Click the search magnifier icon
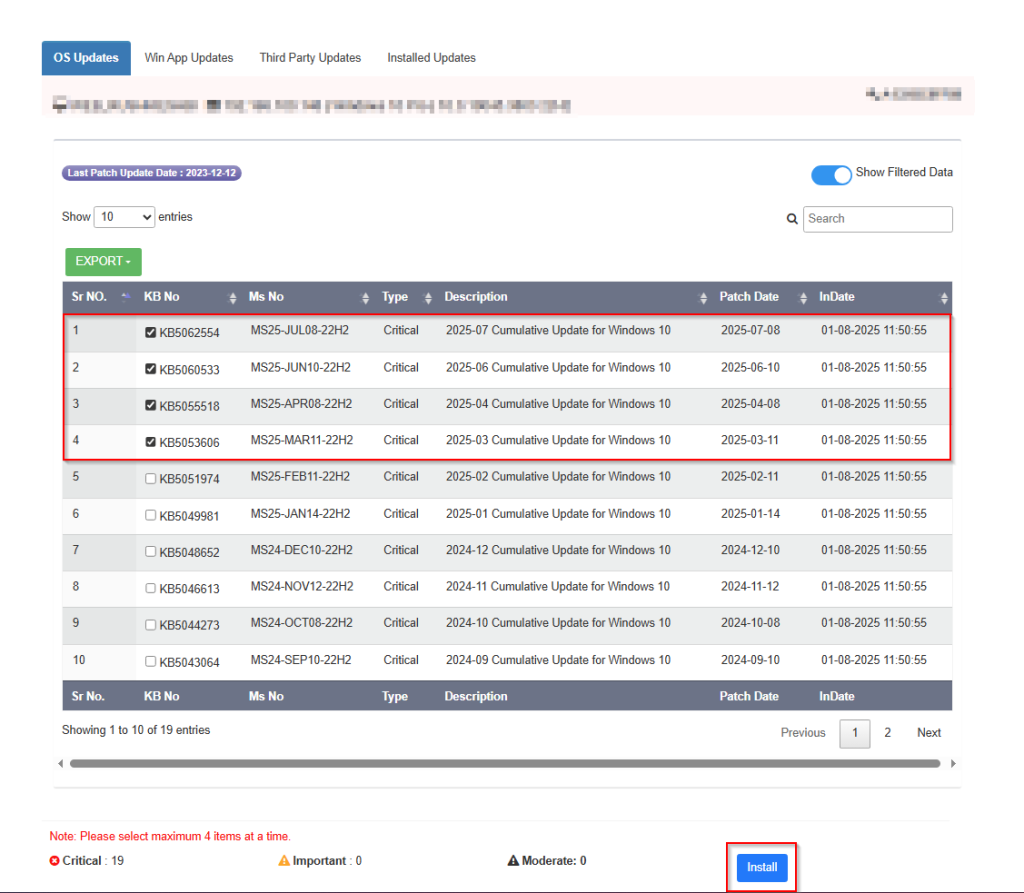This screenshot has width=1024, height=893. pos(792,219)
